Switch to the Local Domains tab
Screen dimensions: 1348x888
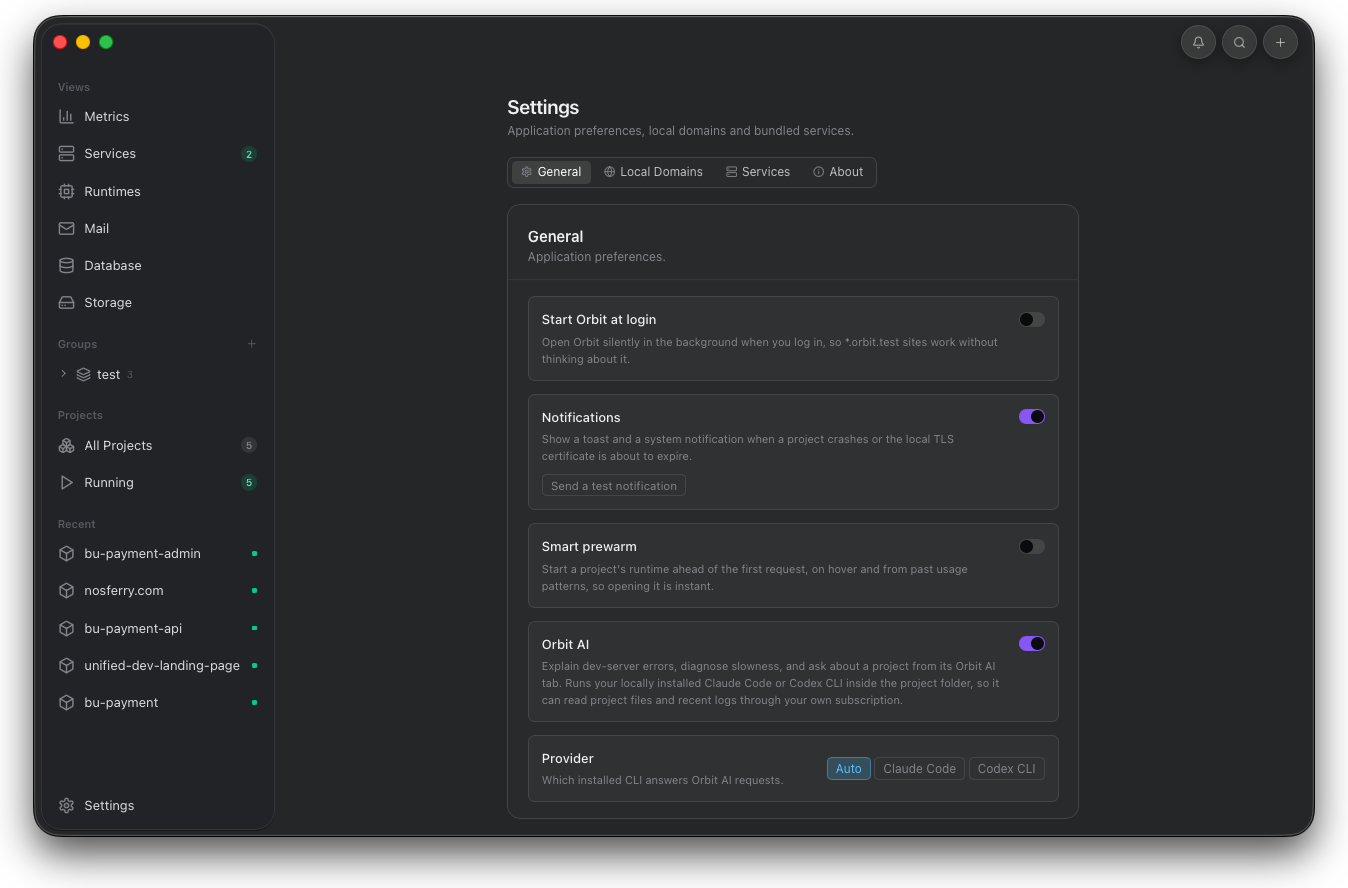[x=653, y=172]
